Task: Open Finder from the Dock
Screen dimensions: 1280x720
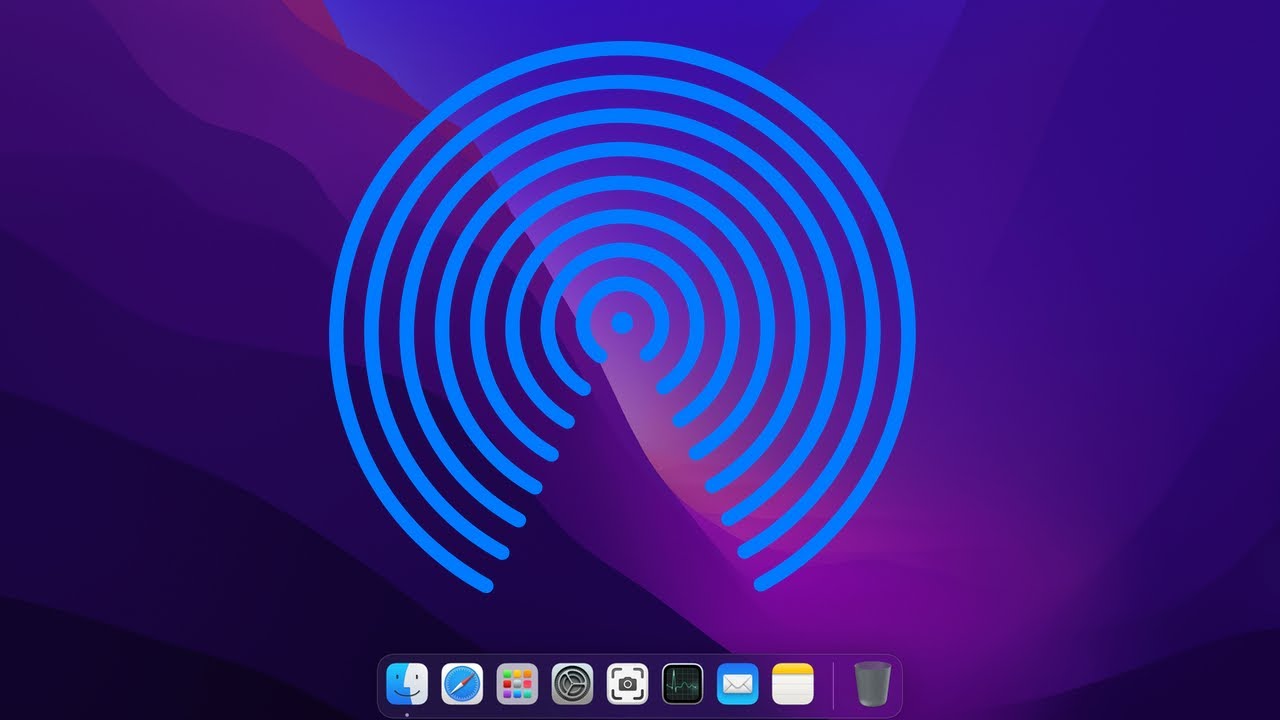Action: coord(407,684)
